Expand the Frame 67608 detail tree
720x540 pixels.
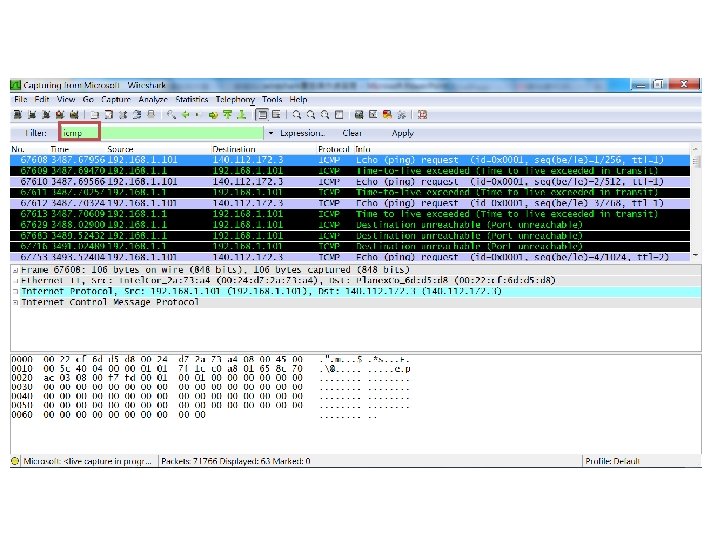pos(15,270)
